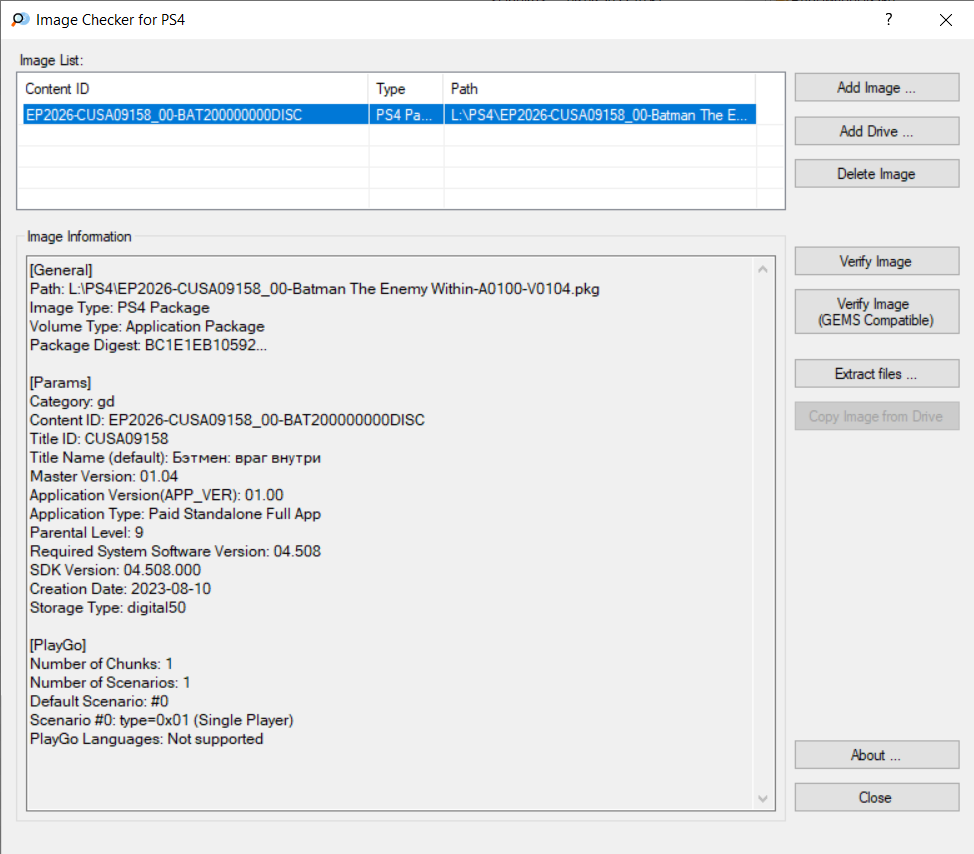Click the Image Checker app icon
Screen dimensions: 974x854
pos(20,20)
